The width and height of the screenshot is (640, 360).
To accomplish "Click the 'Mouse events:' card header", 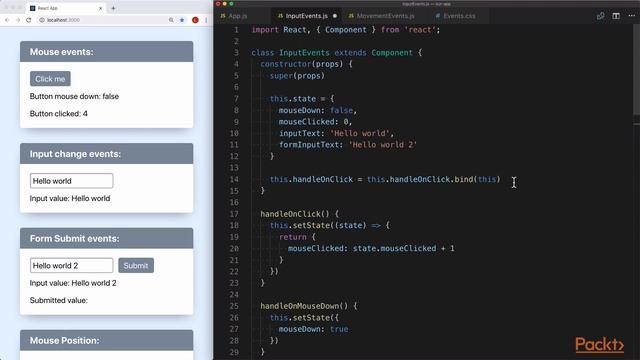I will [107, 52].
